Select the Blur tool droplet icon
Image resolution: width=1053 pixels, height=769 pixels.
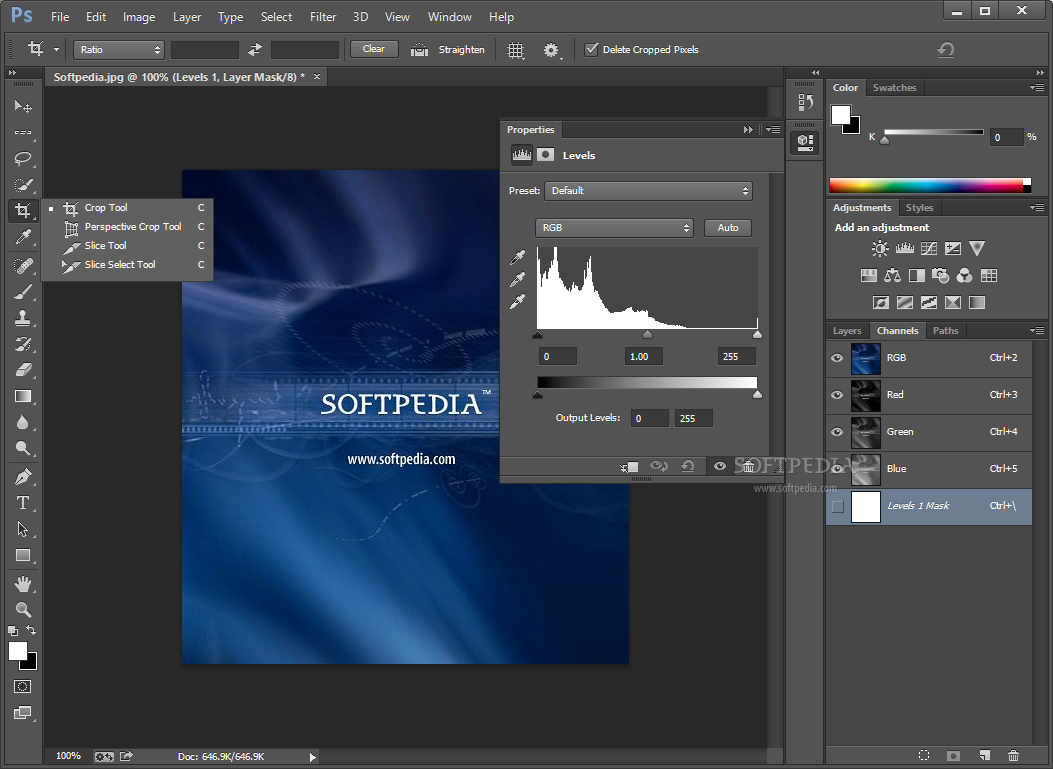tap(23, 422)
